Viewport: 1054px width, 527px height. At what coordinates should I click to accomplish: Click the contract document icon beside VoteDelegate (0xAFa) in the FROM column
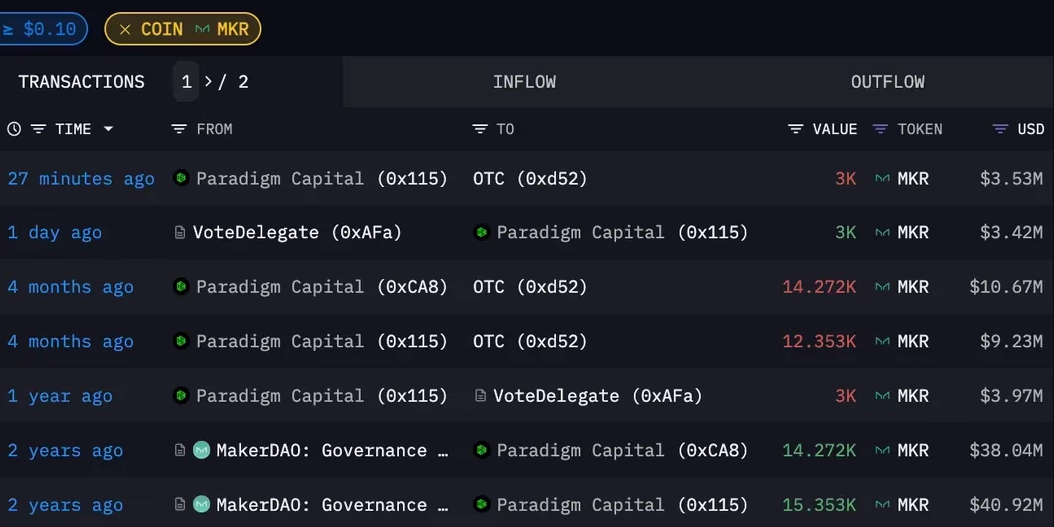point(179,233)
